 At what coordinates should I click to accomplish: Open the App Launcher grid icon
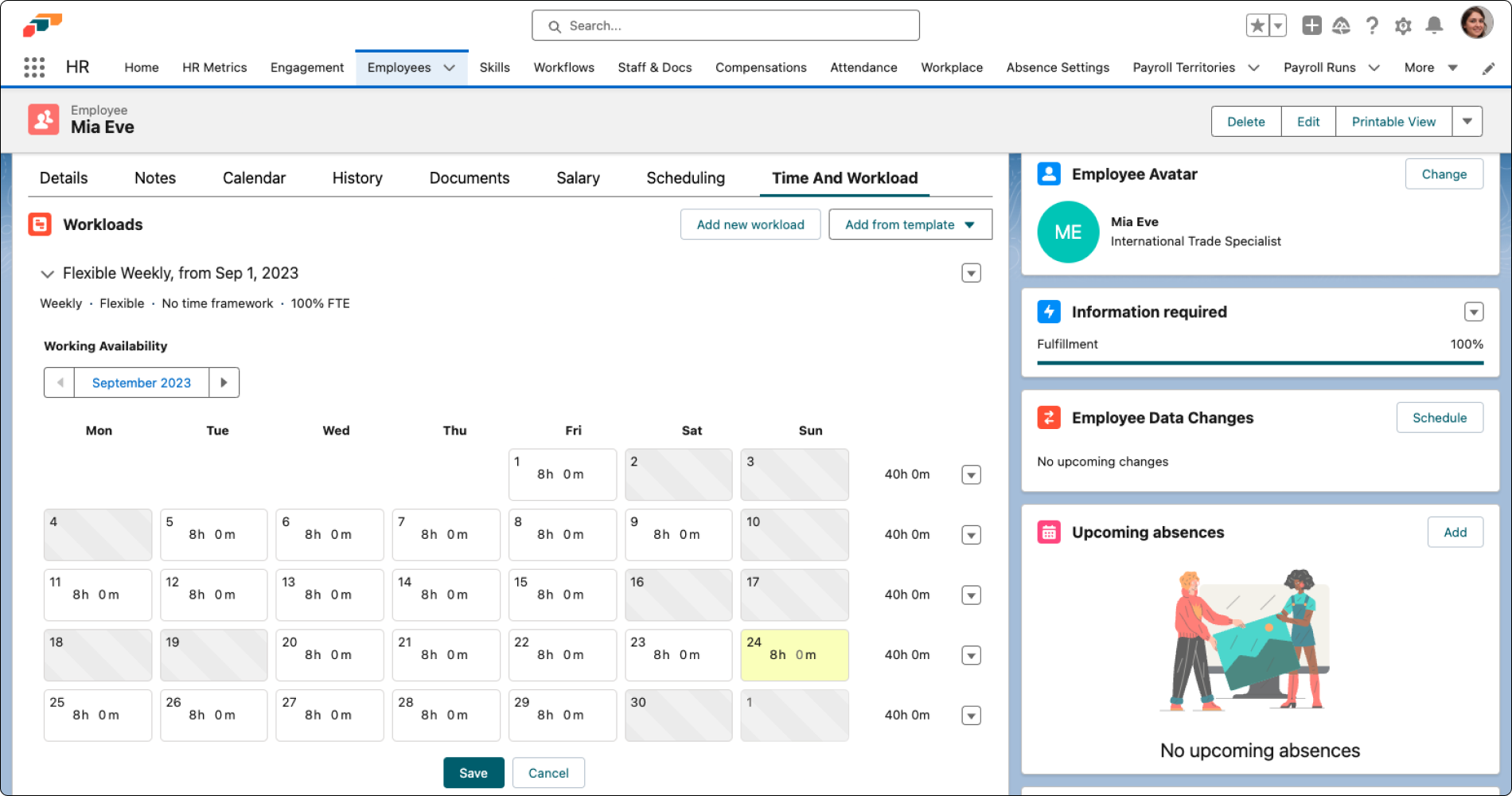pos(33,67)
